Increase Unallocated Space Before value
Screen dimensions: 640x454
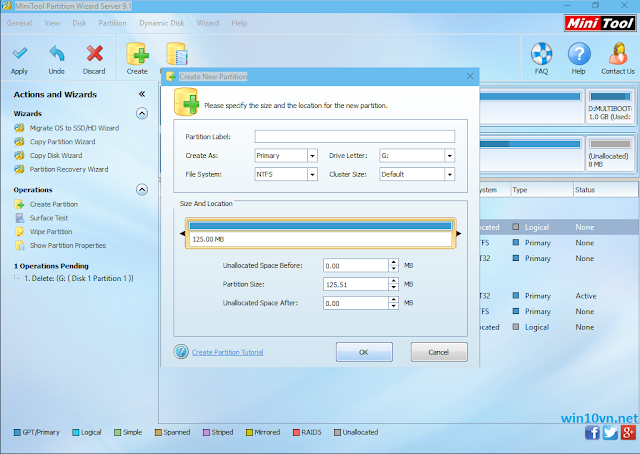click(393, 262)
